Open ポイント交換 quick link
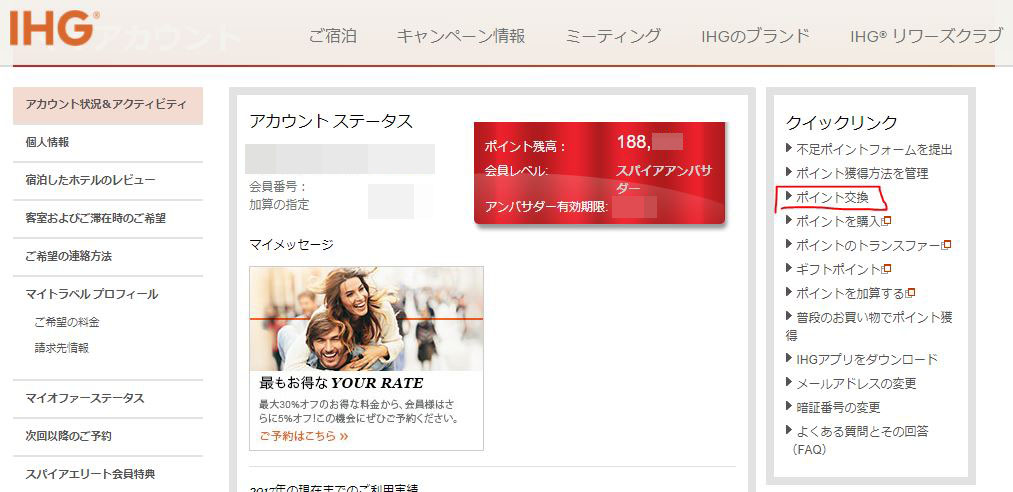The image size is (1013, 492). coord(832,197)
